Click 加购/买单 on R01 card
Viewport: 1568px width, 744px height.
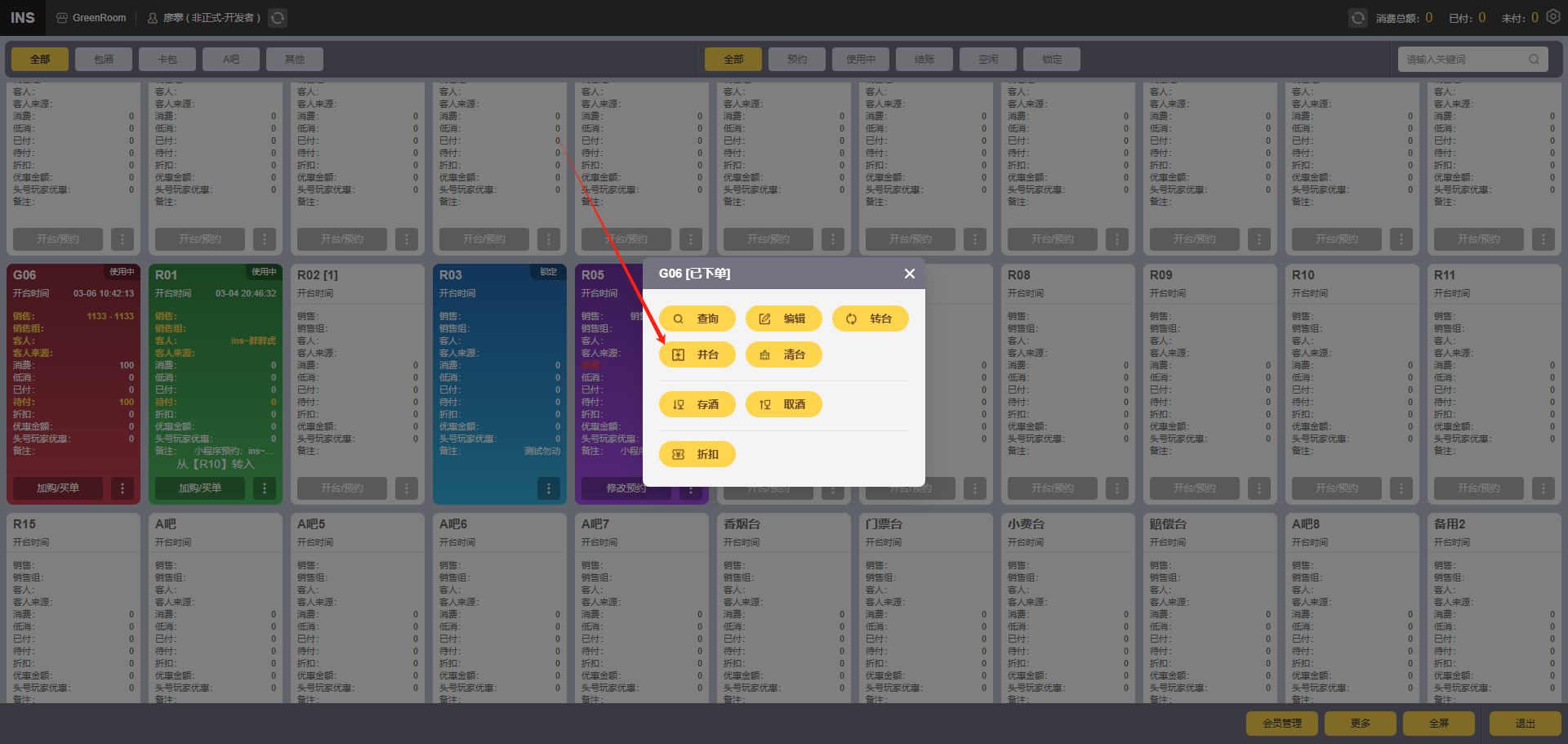coord(200,488)
